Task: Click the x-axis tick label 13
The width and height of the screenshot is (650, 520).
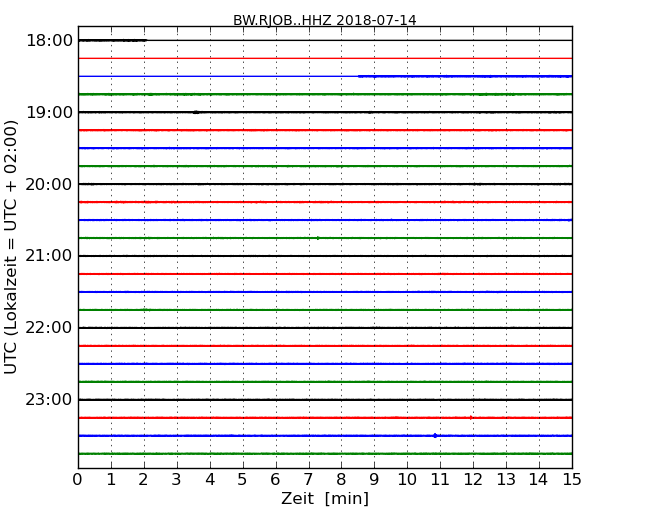Action: [x=506, y=479]
